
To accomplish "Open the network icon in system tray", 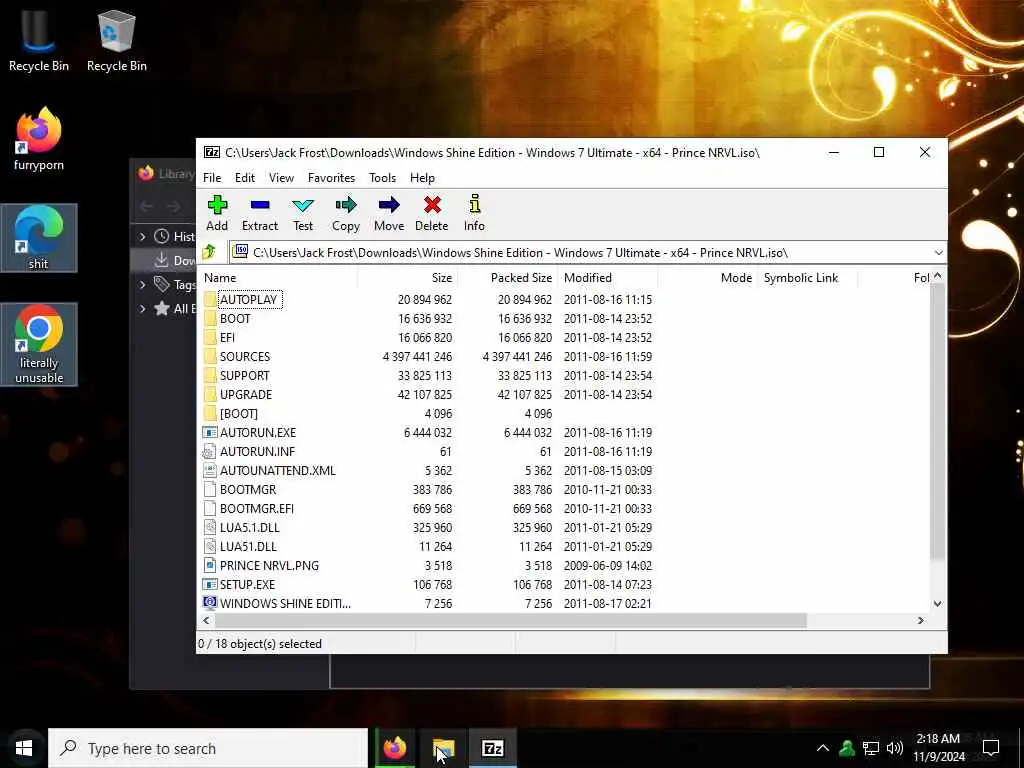I will 871,748.
